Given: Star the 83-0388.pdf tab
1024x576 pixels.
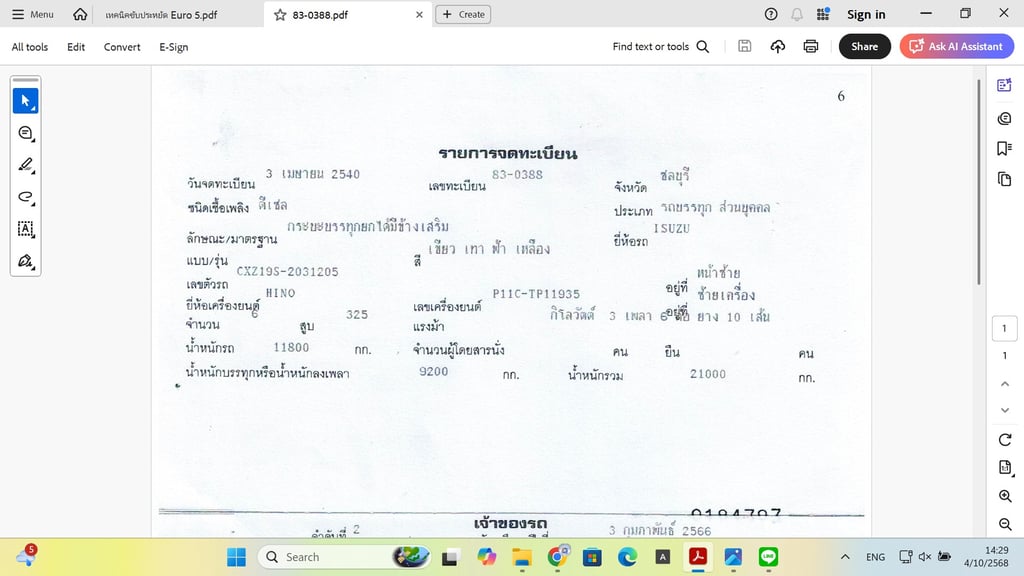Looking at the screenshot, I should tap(280, 15).
